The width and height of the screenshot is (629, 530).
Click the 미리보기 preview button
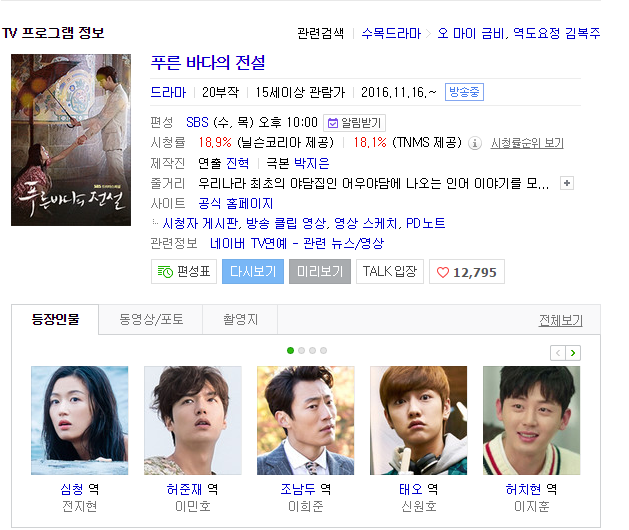[320, 272]
